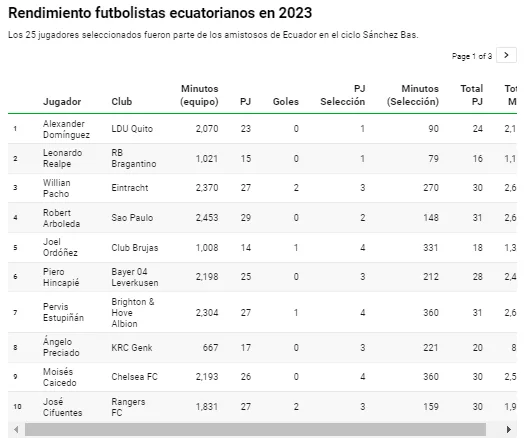Click Moisés Caicedo player cell
Screen dimensions: 532x439
(x=59, y=377)
